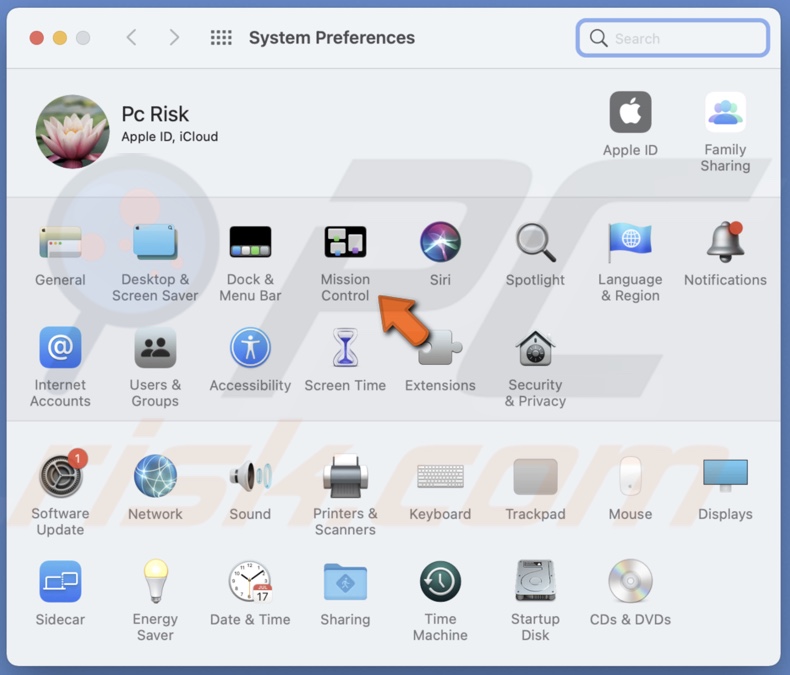The width and height of the screenshot is (790, 675).
Task: Go back using the left chevron
Action: 131,38
